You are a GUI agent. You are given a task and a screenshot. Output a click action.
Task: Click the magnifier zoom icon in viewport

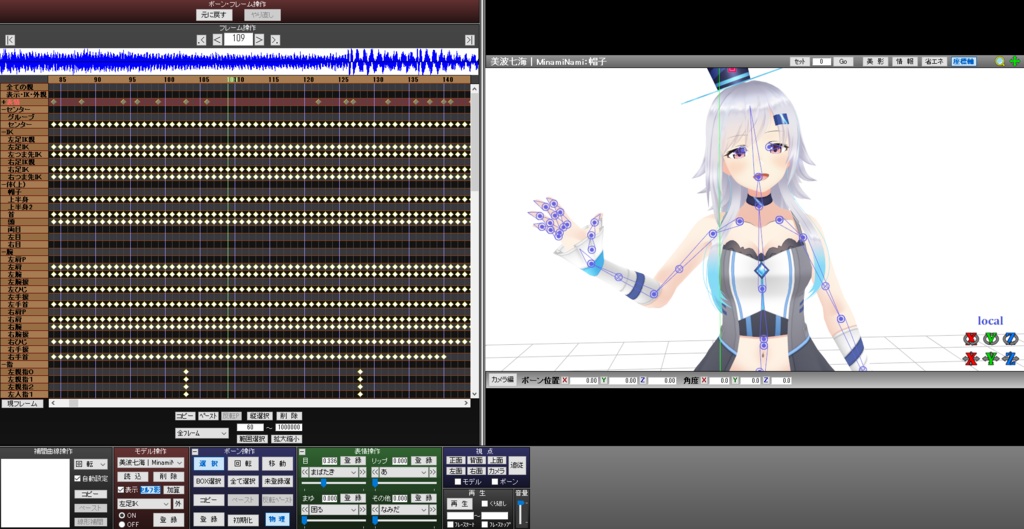click(1000, 61)
